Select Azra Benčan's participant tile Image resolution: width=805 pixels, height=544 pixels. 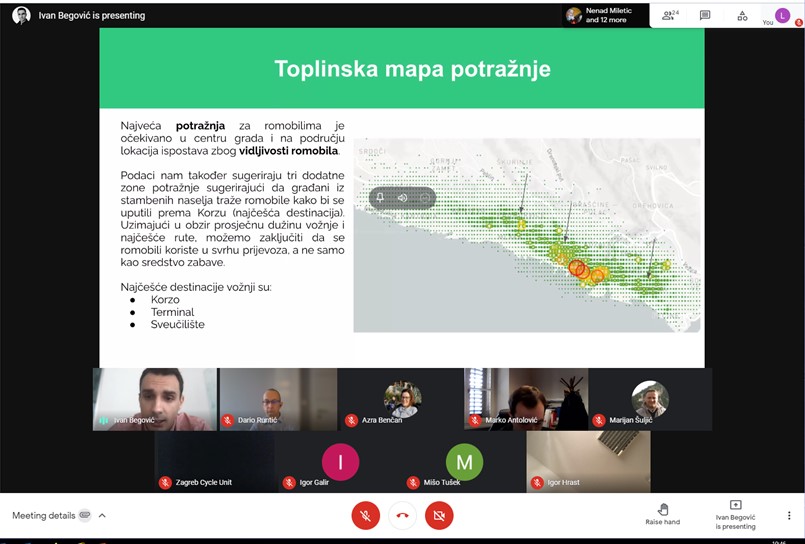(402, 399)
